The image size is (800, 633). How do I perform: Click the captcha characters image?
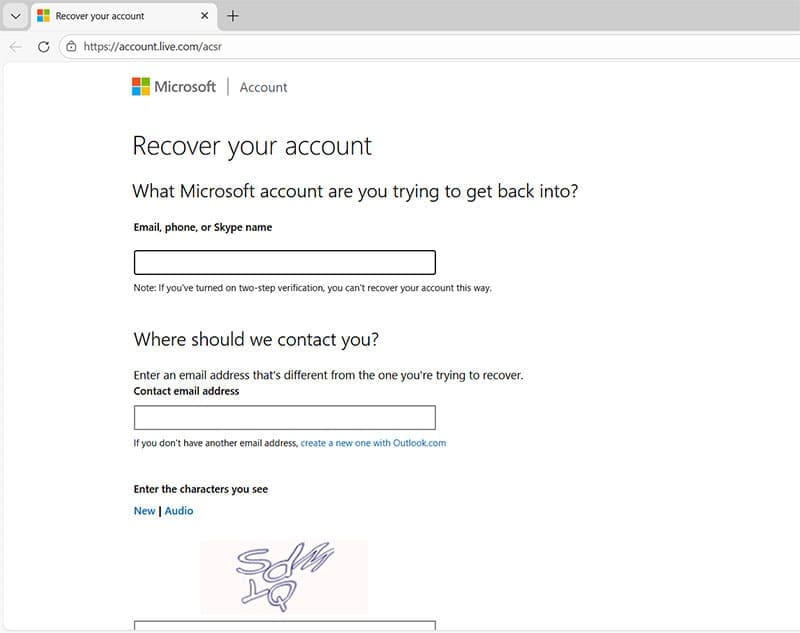coord(284,577)
